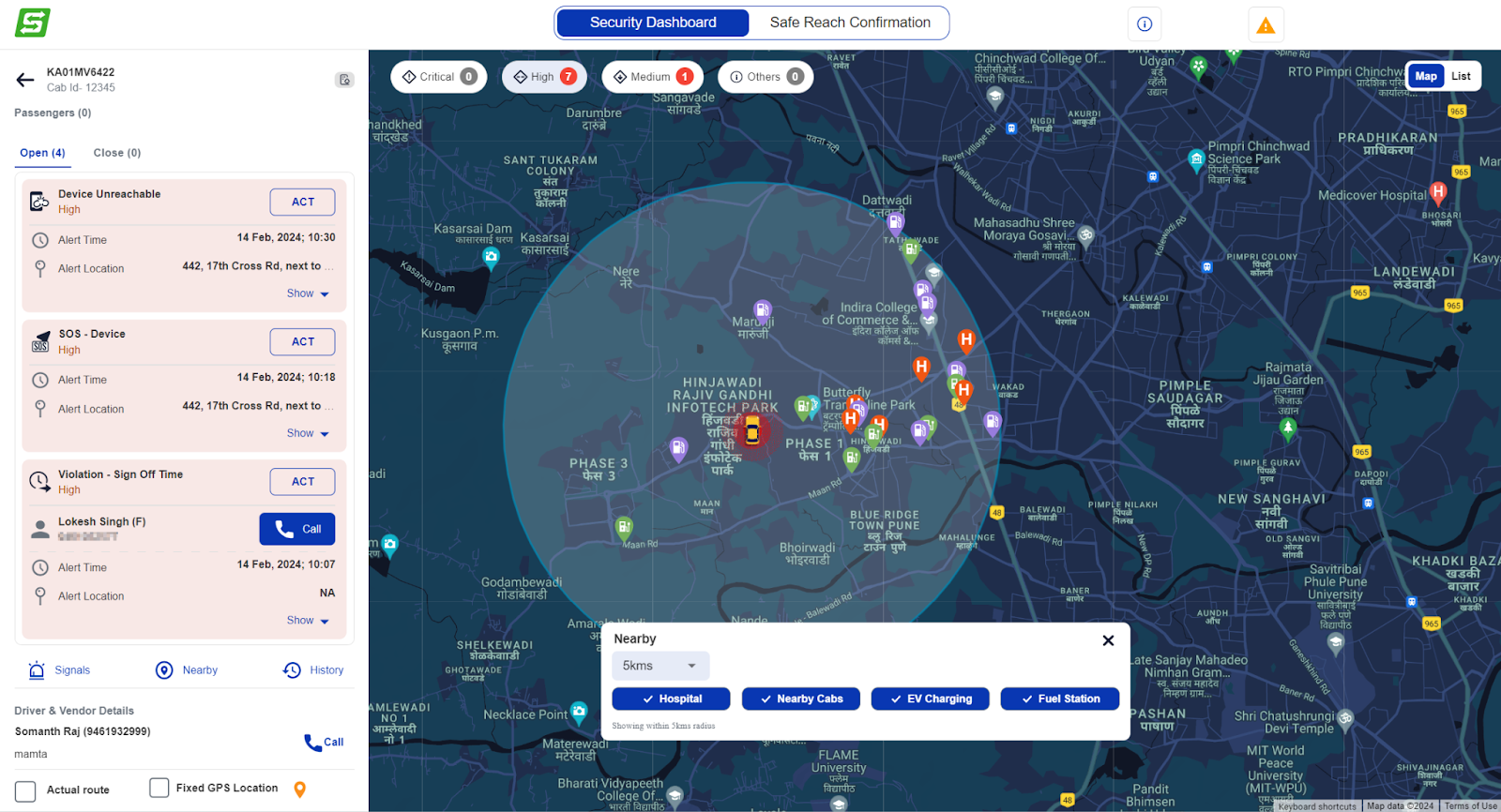Enable the Actual route checkbox
Viewport: 1501px width, 812px height.
(25, 790)
